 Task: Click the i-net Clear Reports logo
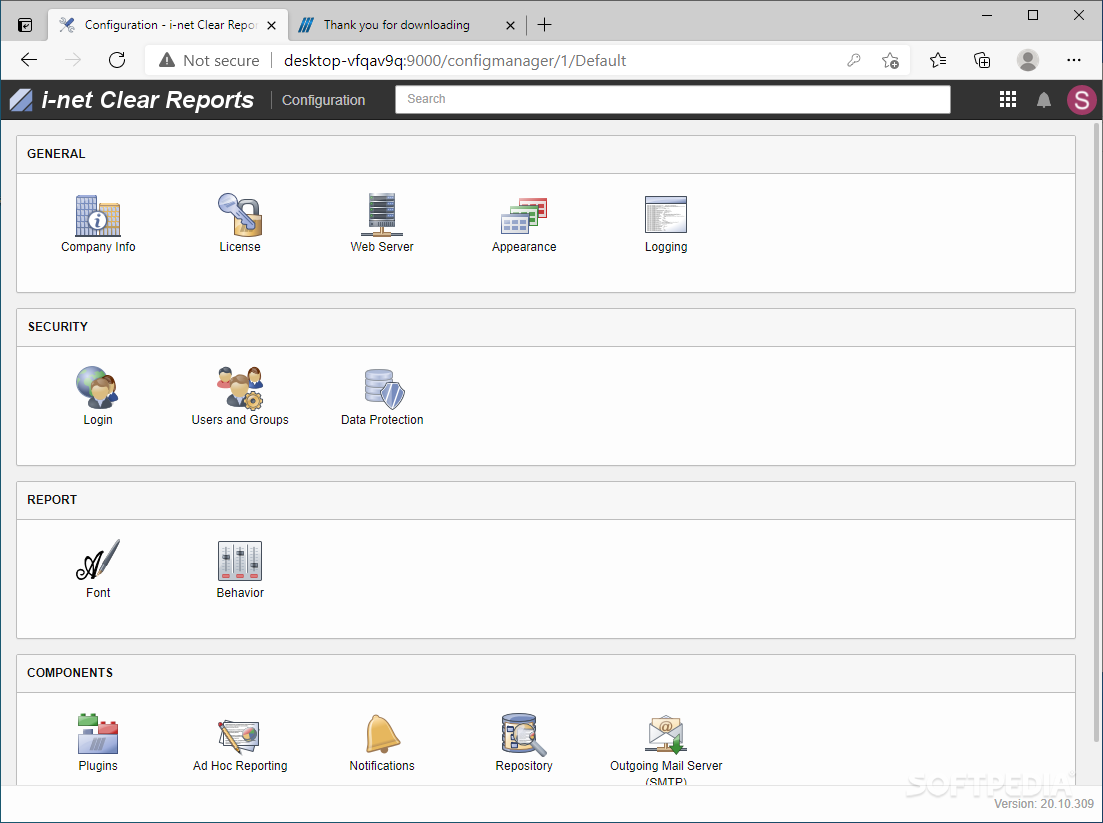pos(132,100)
